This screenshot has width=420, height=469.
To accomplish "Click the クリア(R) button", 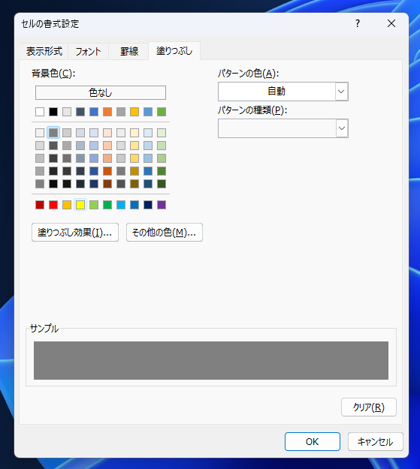I will click(369, 407).
